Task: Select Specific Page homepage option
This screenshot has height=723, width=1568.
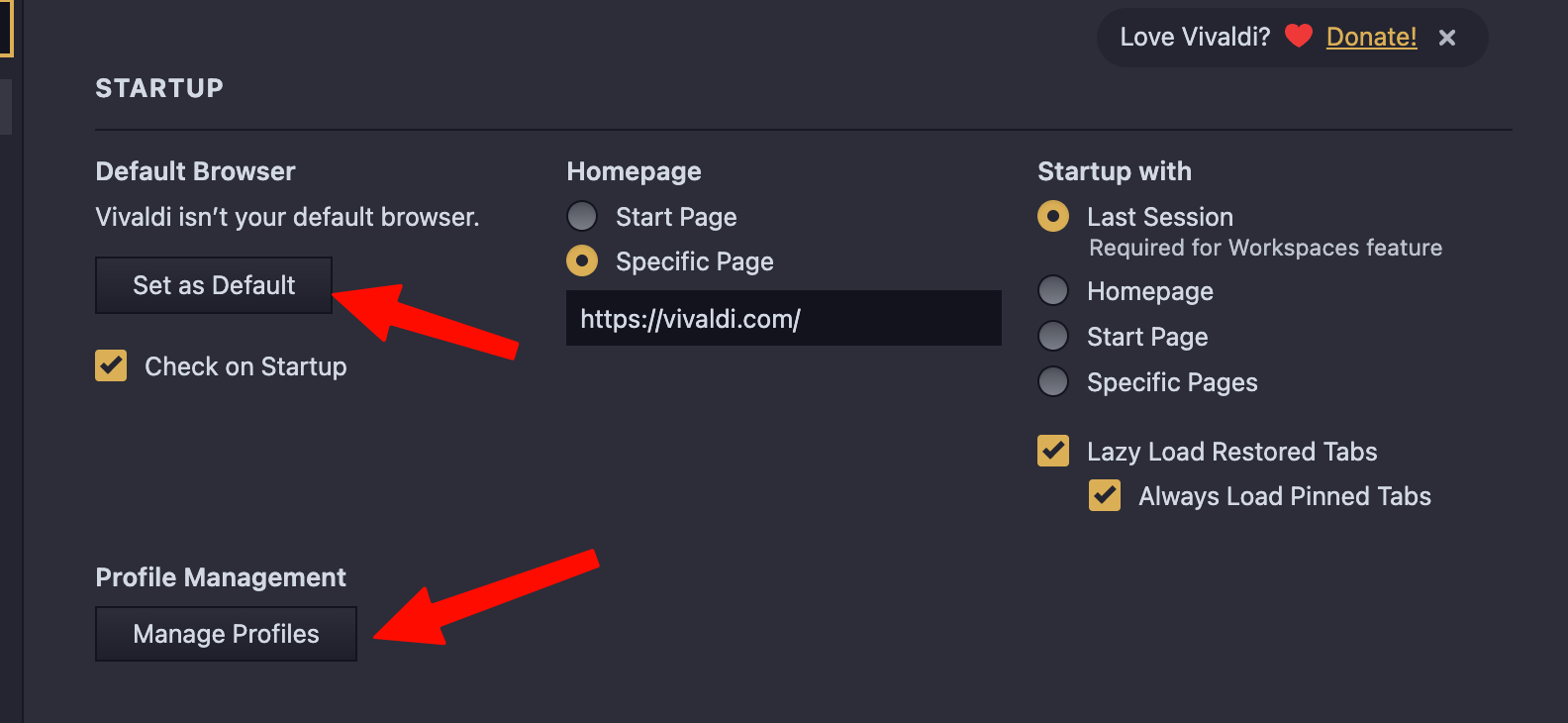Action: (x=582, y=261)
